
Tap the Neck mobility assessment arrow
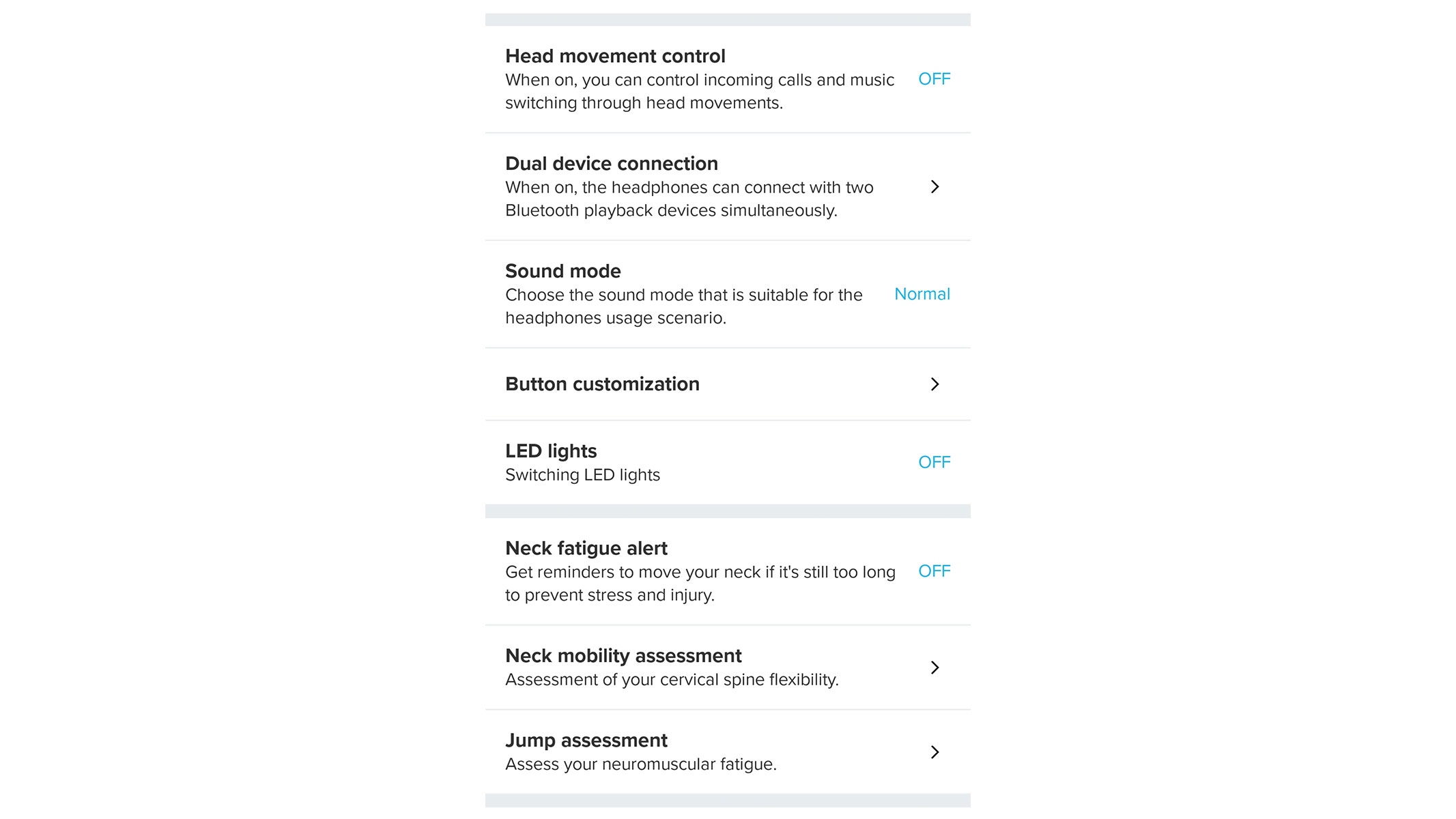click(x=935, y=667)
